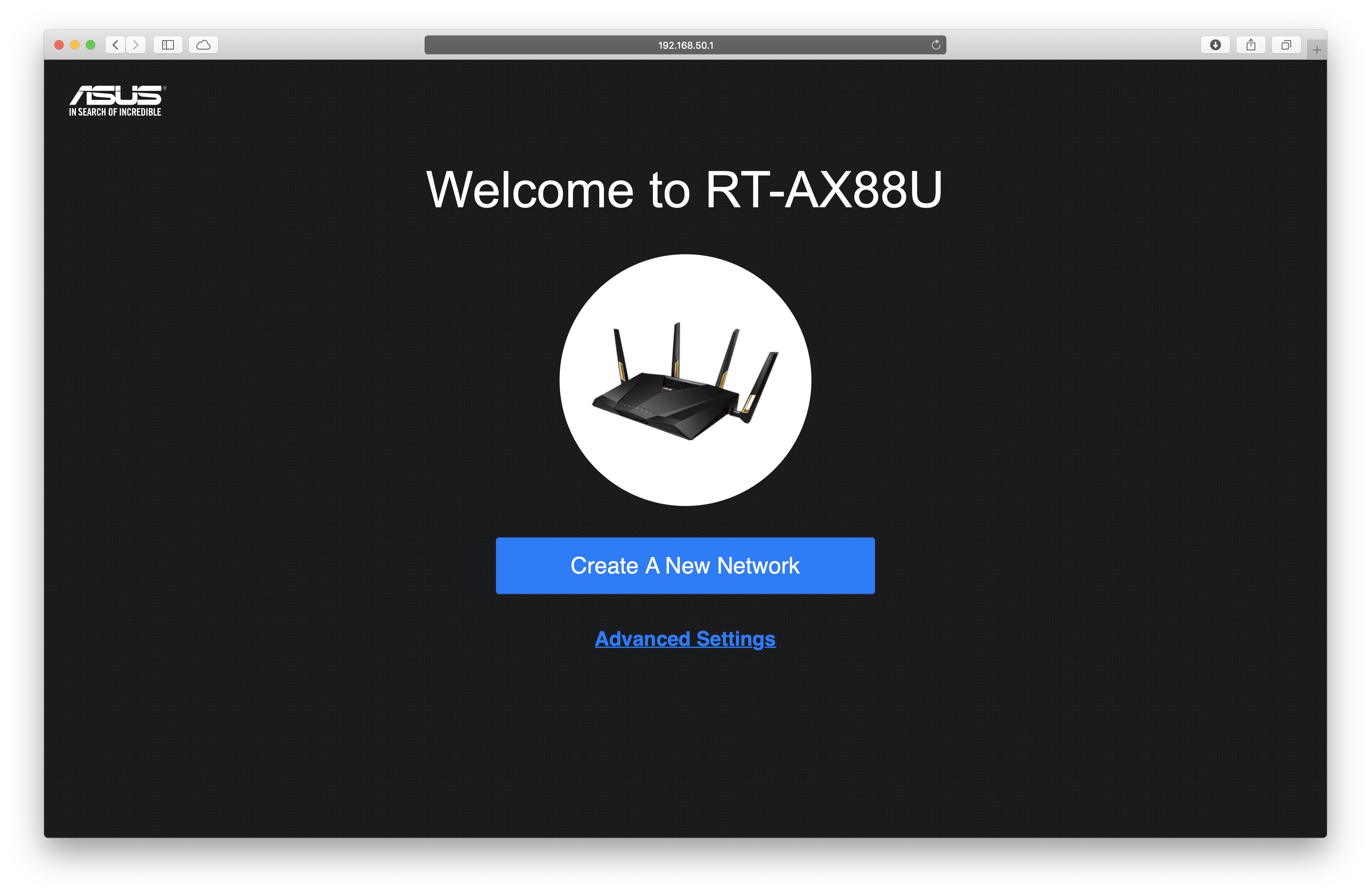Image resolution: width=1371 pixels, height=896 pixels.
Task: Minimize the window with the yellow button
Action: [75, 45]
